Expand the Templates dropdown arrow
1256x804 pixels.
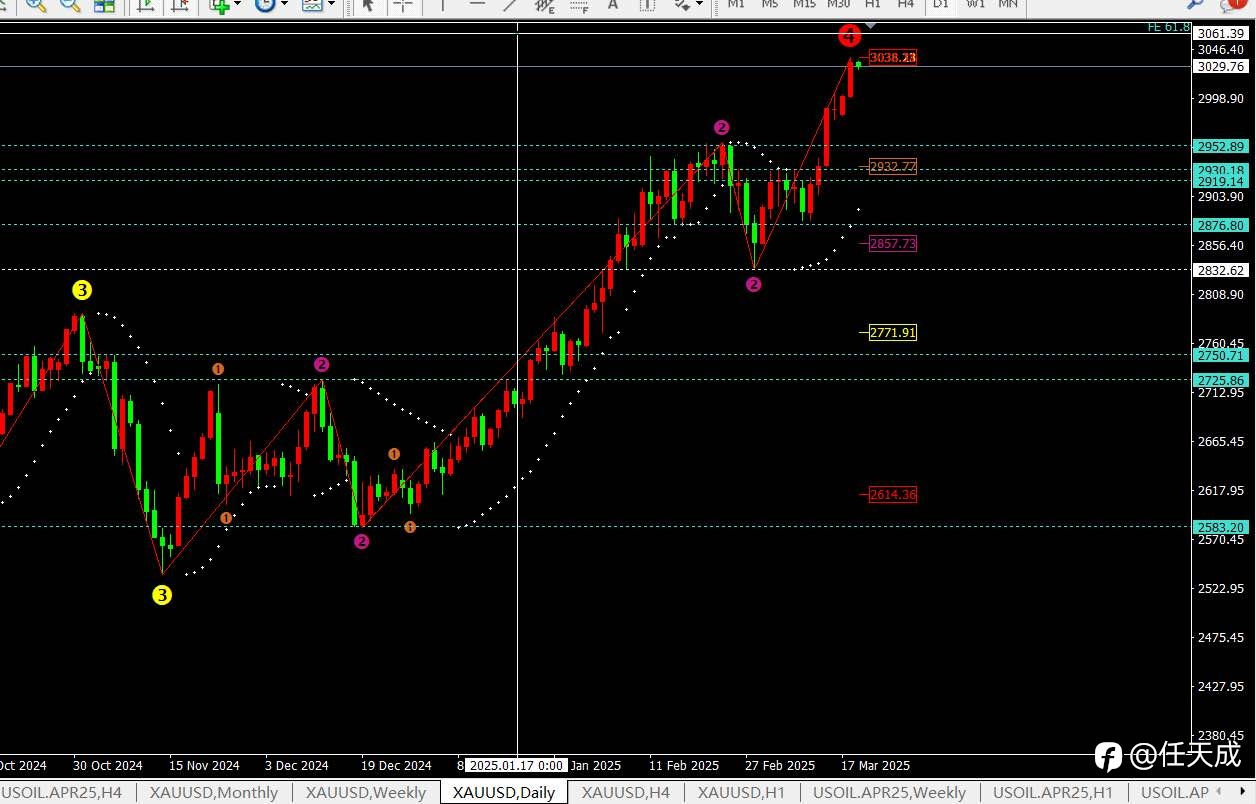(331, 5)
